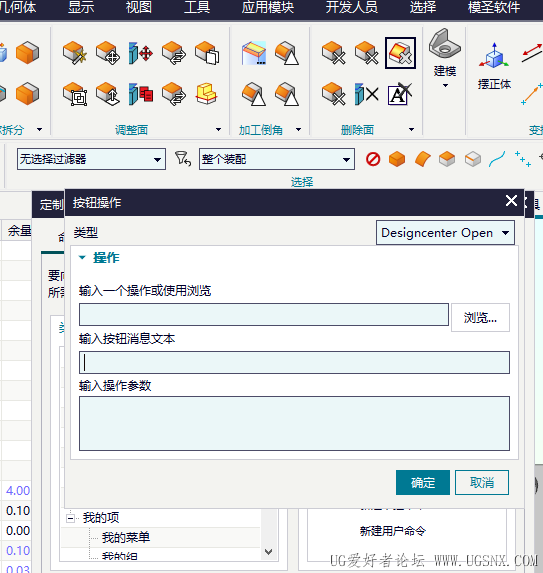543x573 pixels.
Task: Click the highlighted delete face icon
Action: 400,53
